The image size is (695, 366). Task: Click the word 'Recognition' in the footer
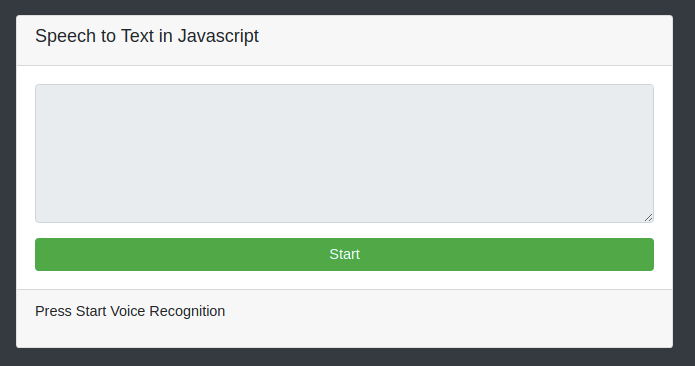187,311
